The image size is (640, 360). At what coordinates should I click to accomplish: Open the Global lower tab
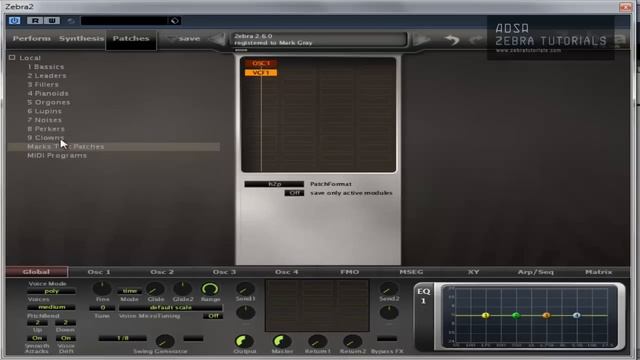pyautogui.click(x=37, y=272)
